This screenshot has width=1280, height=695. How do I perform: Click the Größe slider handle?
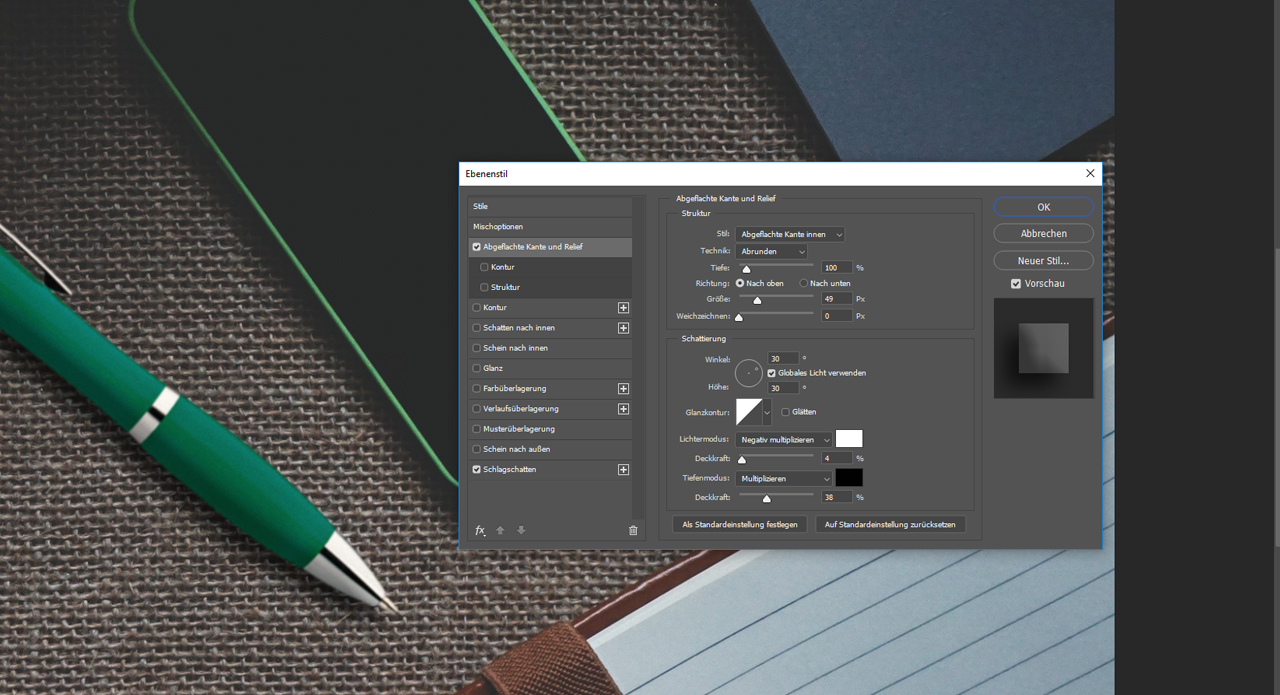[x=757, y=300]
